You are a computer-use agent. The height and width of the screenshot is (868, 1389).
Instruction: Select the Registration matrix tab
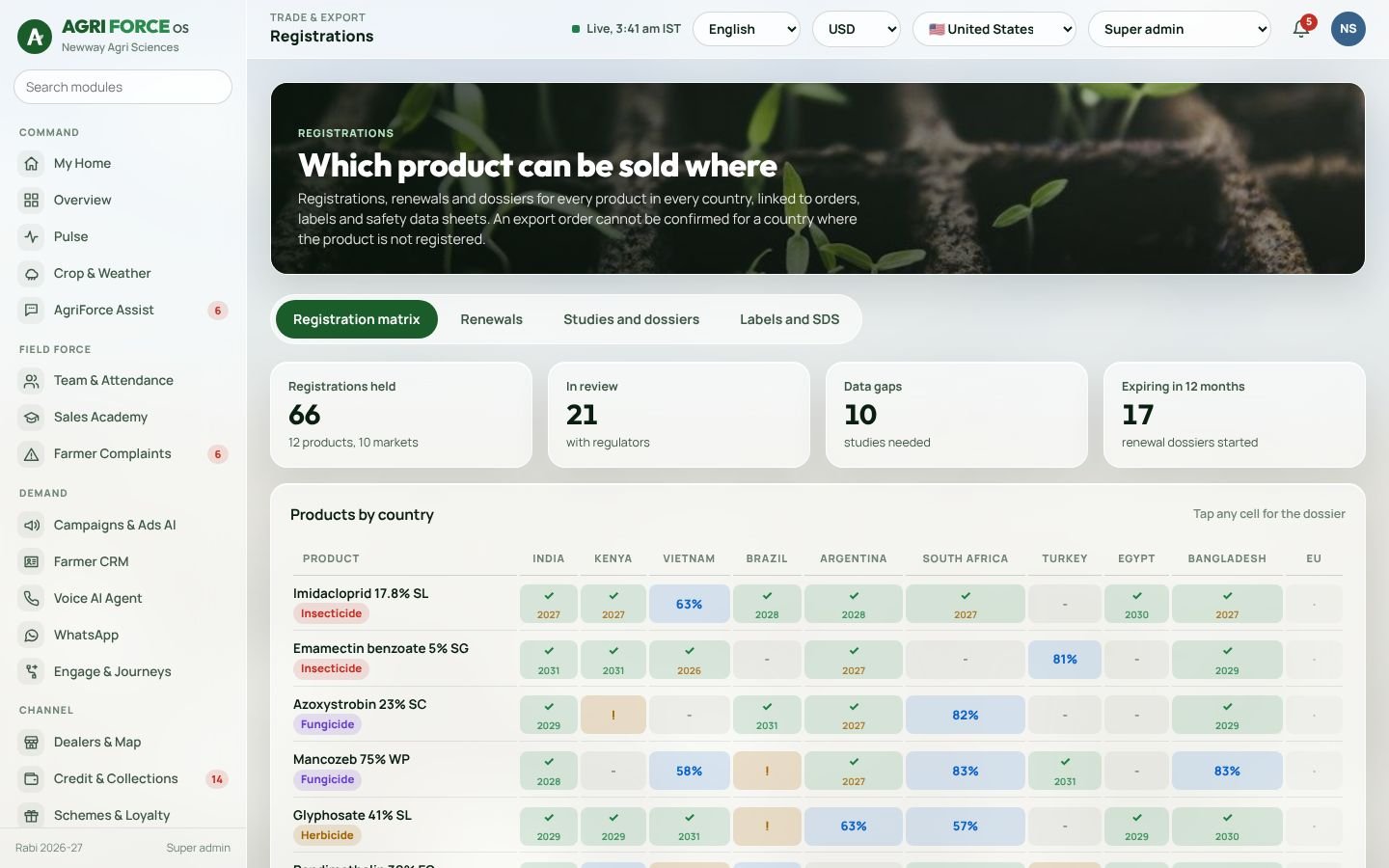(x=357, y=319)
